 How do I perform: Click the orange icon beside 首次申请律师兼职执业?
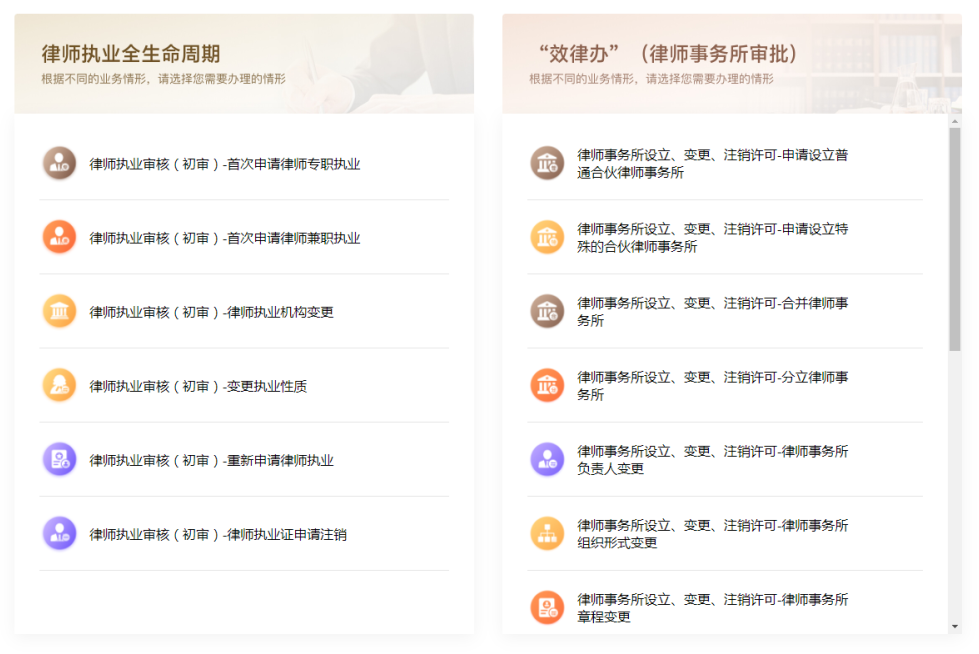pyautogui.click(x=59, y=237)
